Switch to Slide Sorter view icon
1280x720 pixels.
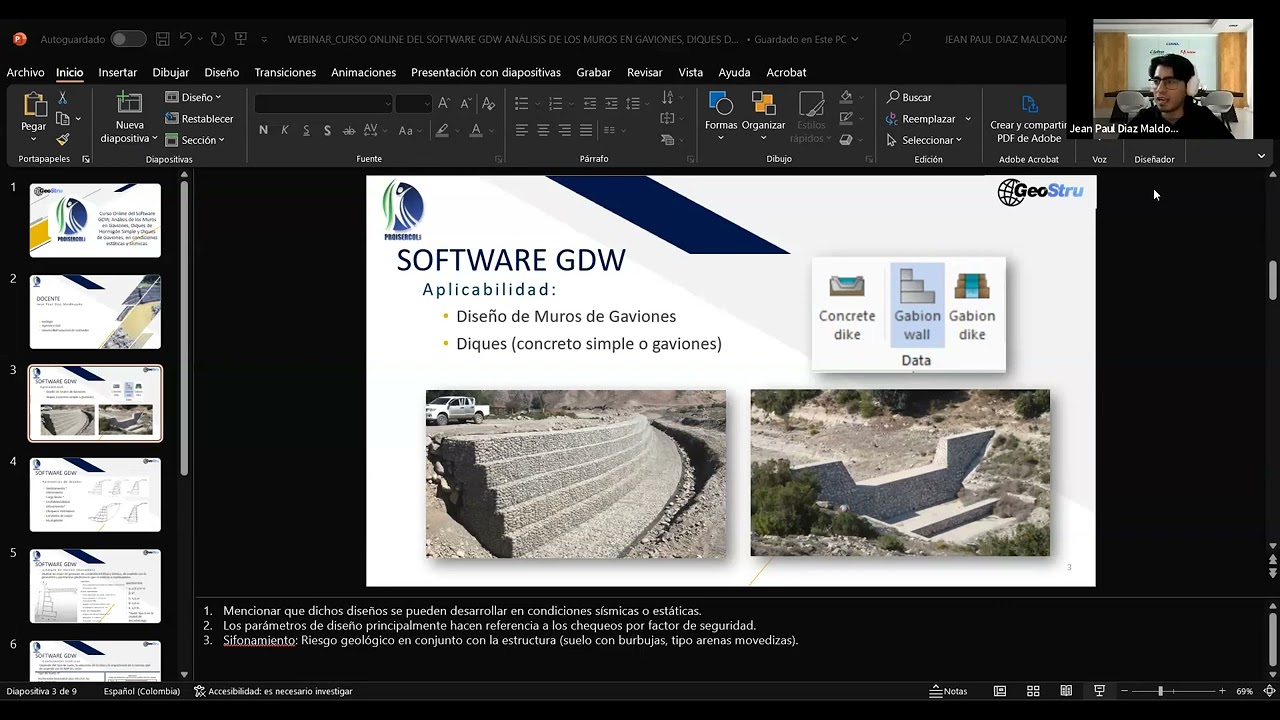pyautogui.click(x=1033, y=691)
